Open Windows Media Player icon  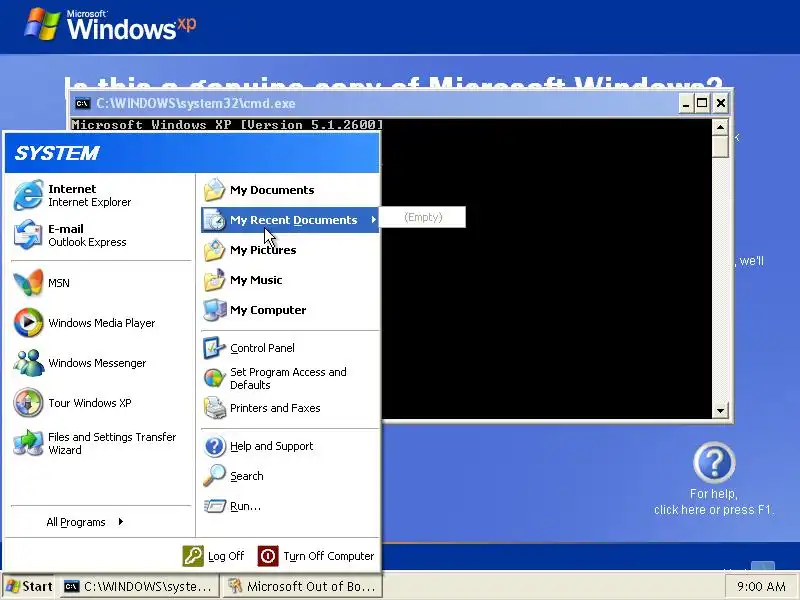pos(28,322)
